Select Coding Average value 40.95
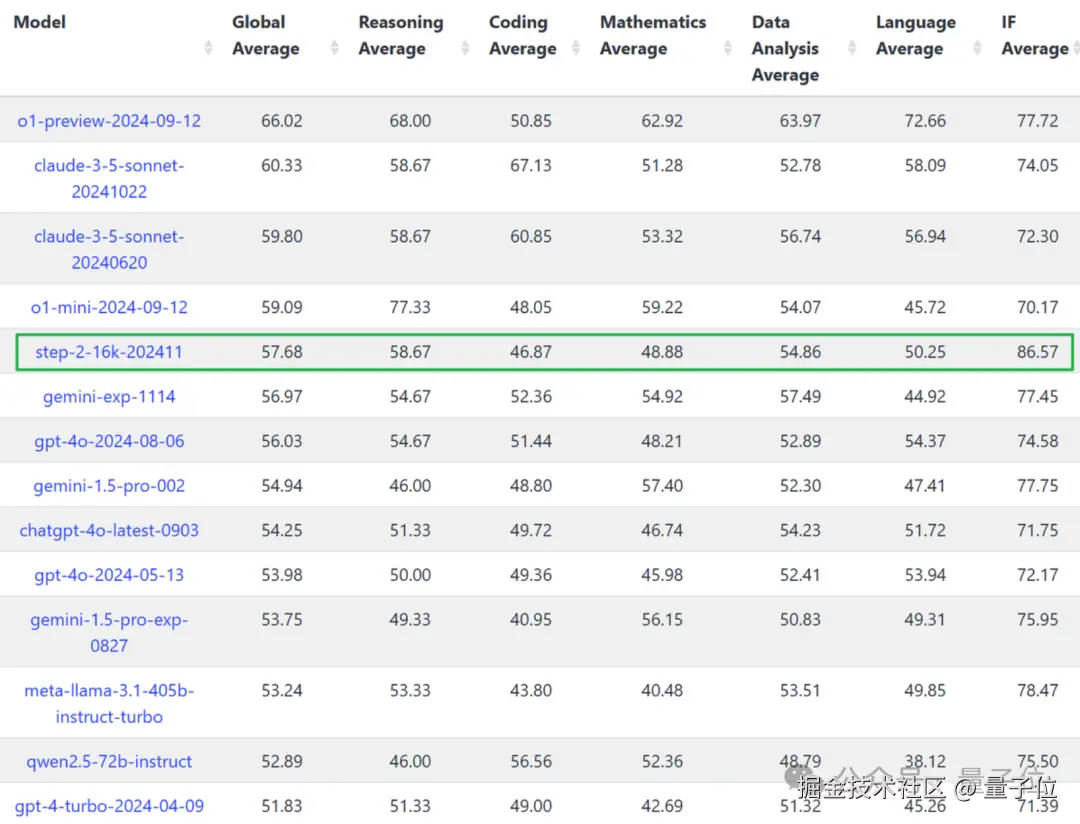Screen dimensions: 1080x824 coord(531,619)
